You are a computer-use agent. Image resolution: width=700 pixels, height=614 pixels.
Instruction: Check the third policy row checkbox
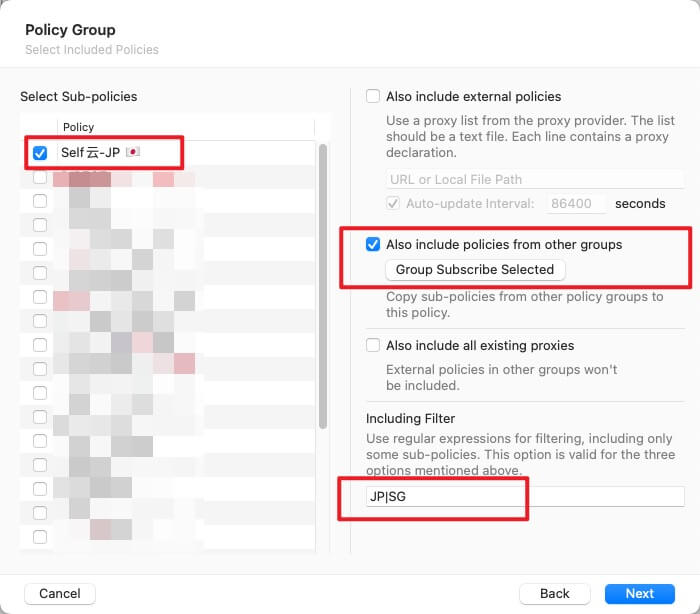pos(40,201)
